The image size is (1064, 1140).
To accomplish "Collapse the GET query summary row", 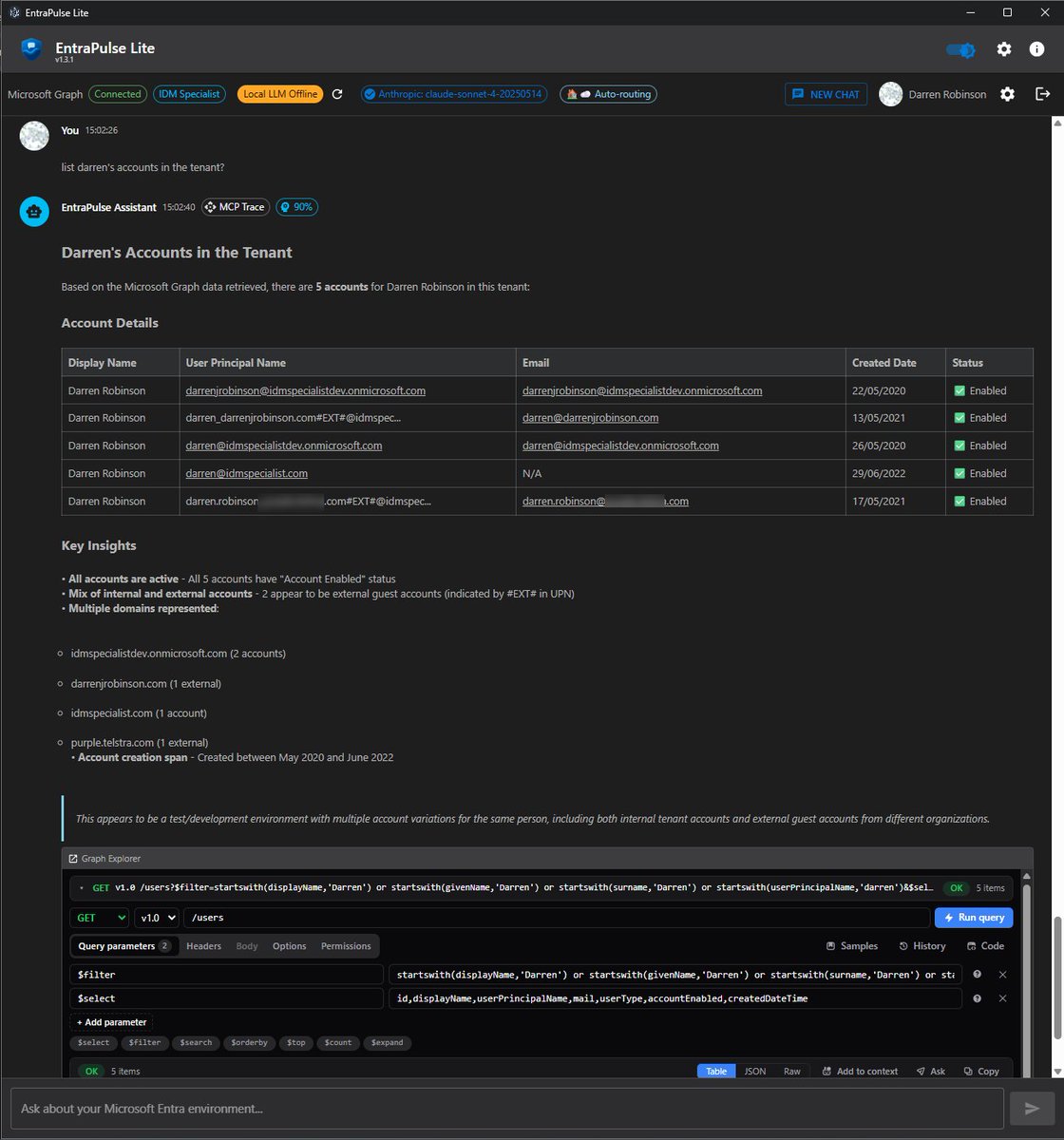I will 82,888.
